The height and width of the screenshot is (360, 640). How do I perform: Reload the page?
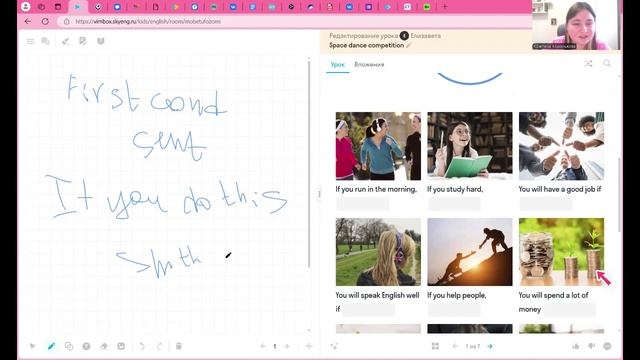[45, 21]
